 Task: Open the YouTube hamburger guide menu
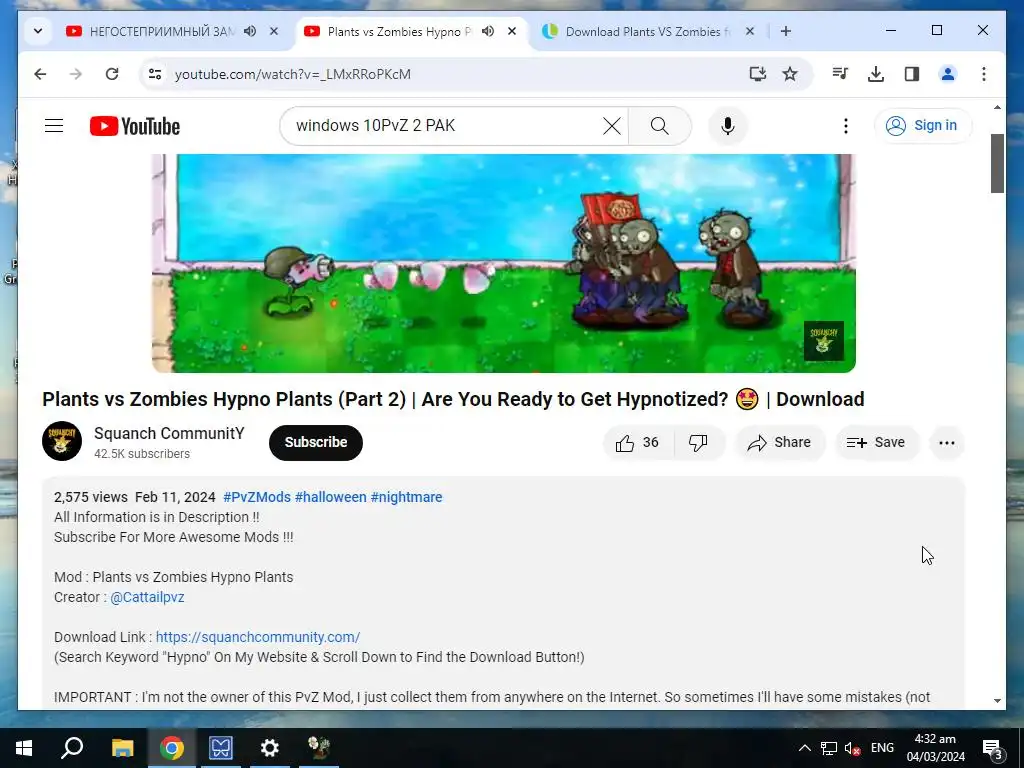pyautogui.click(x=54, y=125)
